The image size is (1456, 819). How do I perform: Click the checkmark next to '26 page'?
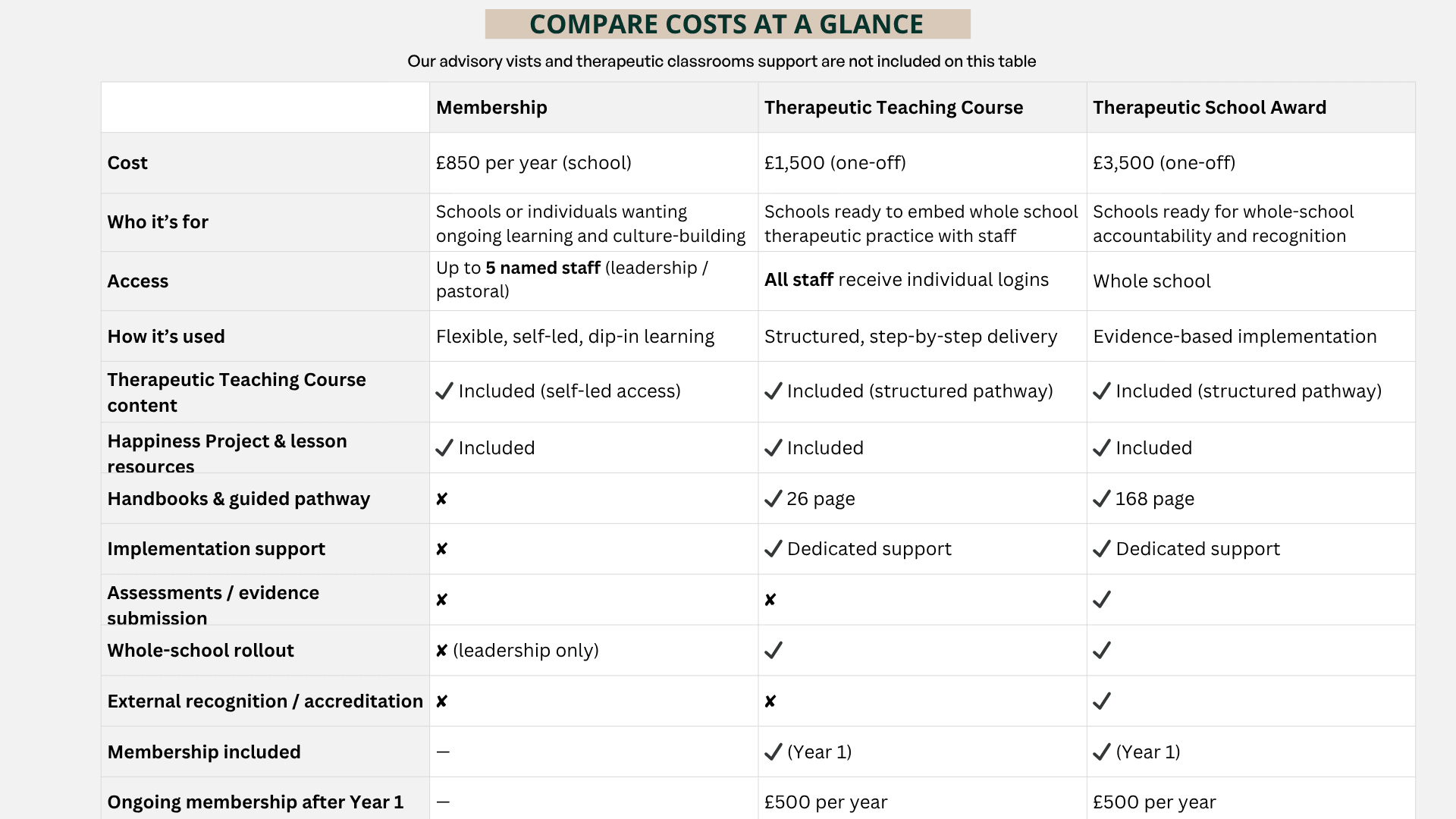tap(773, 499)
